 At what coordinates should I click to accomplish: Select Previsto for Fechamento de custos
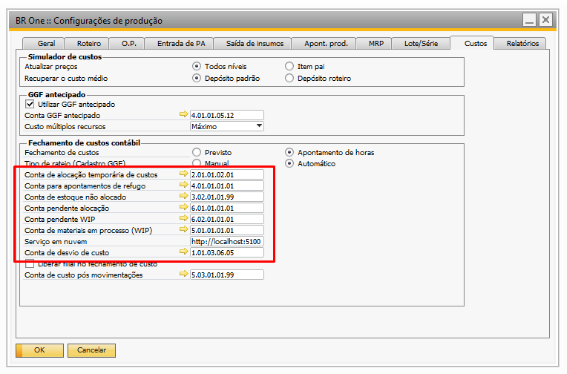pyautogui.click(x=196, y=152)
